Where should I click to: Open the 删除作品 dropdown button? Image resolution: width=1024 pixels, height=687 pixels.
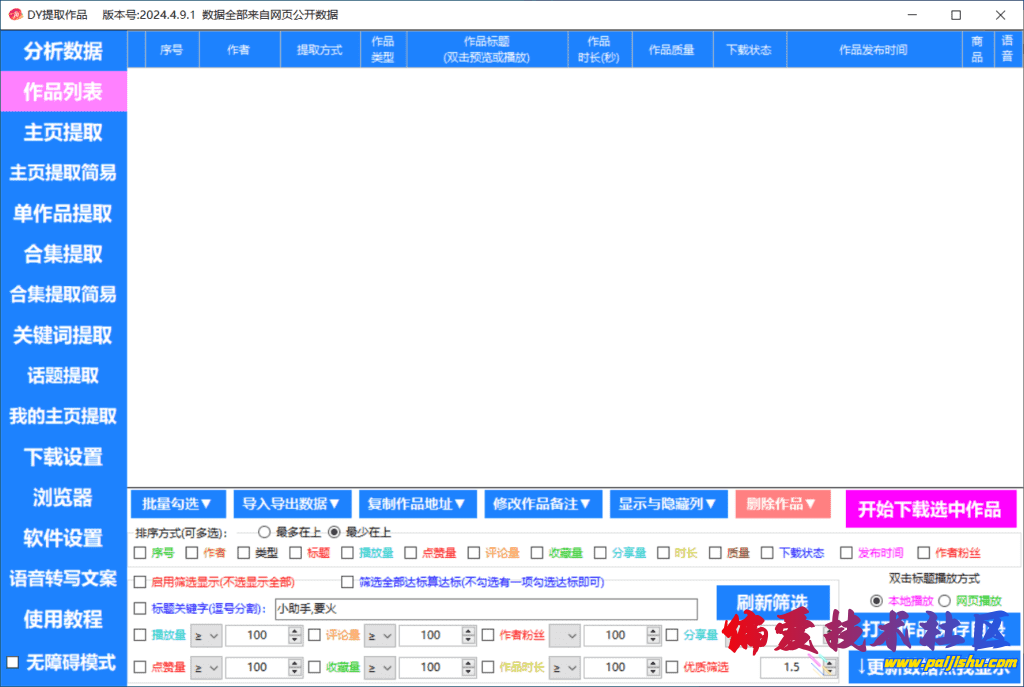tap(782, 504)
